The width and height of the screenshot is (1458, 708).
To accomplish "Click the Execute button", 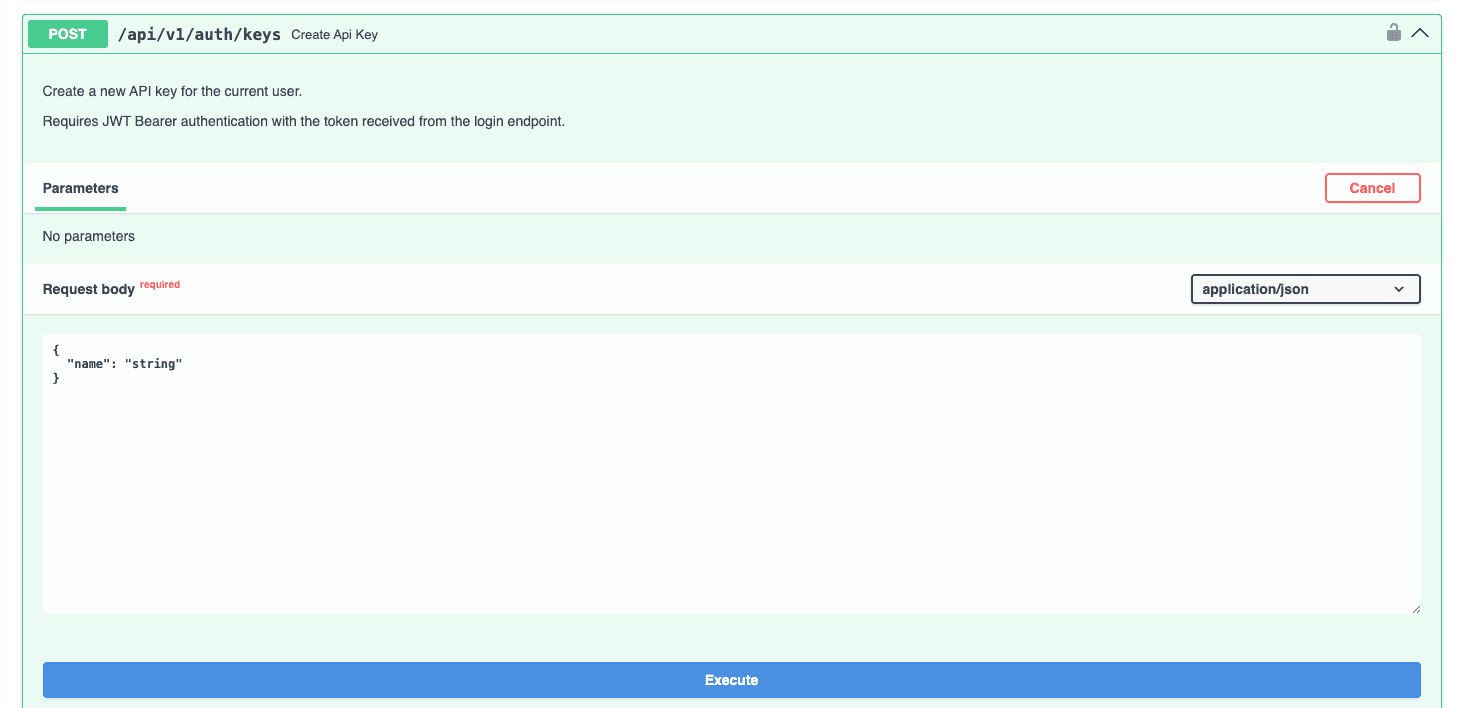I will click(x=730, y=679).
